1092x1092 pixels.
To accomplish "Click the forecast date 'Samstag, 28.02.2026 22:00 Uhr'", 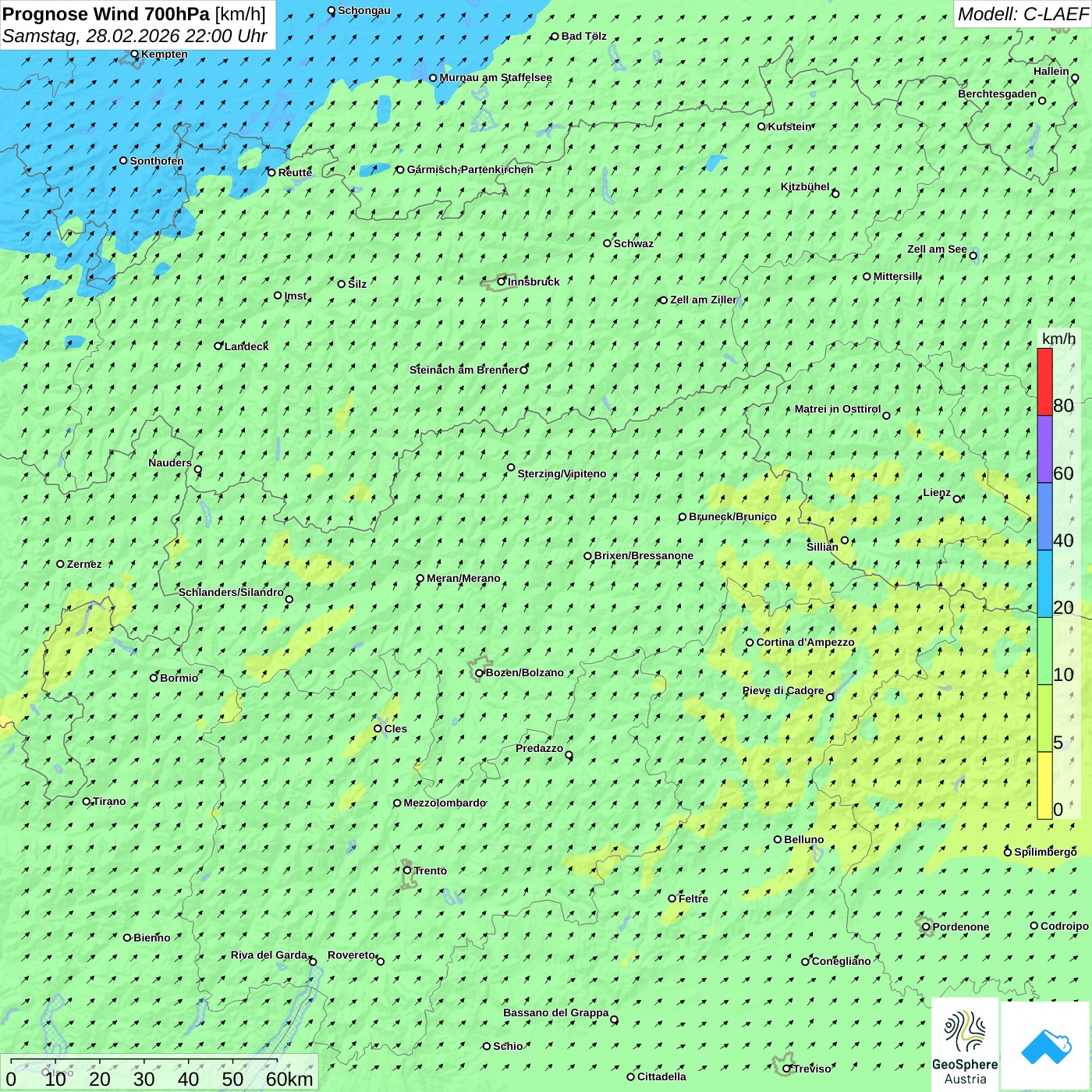I will pyautogui.click(x=135, y=36).
